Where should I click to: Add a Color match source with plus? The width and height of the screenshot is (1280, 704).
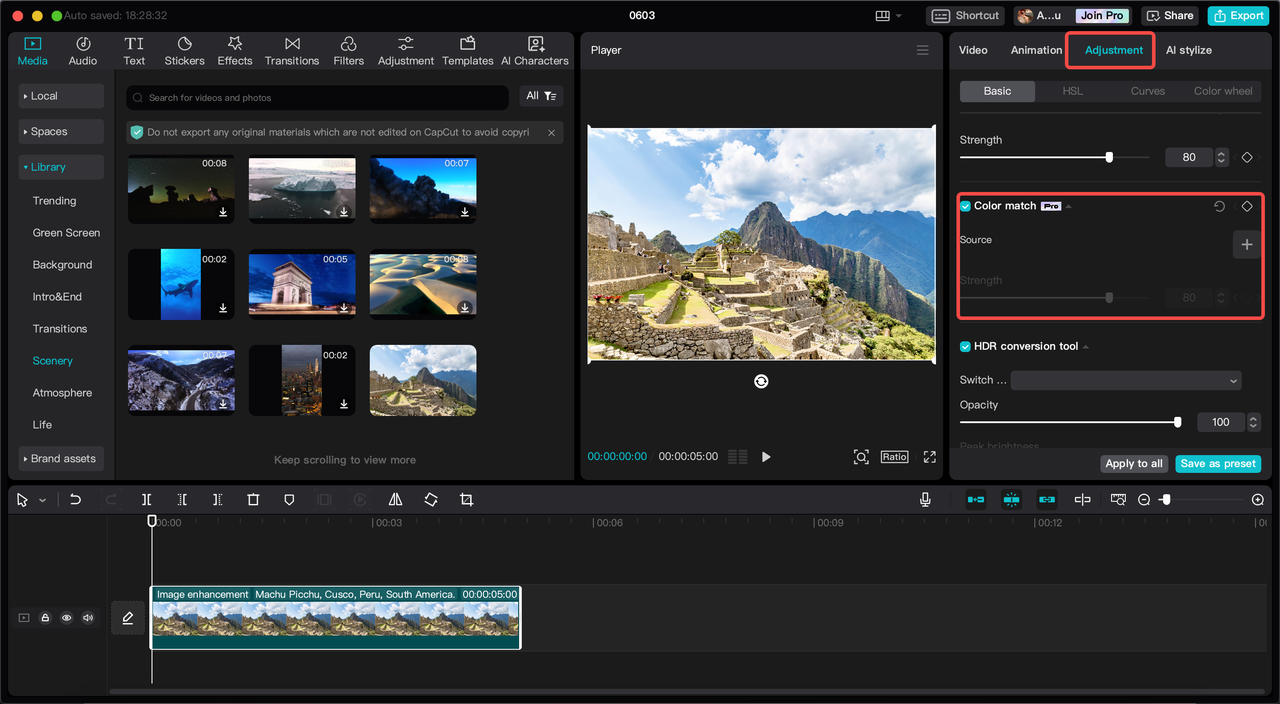[x=1246, y=244]
